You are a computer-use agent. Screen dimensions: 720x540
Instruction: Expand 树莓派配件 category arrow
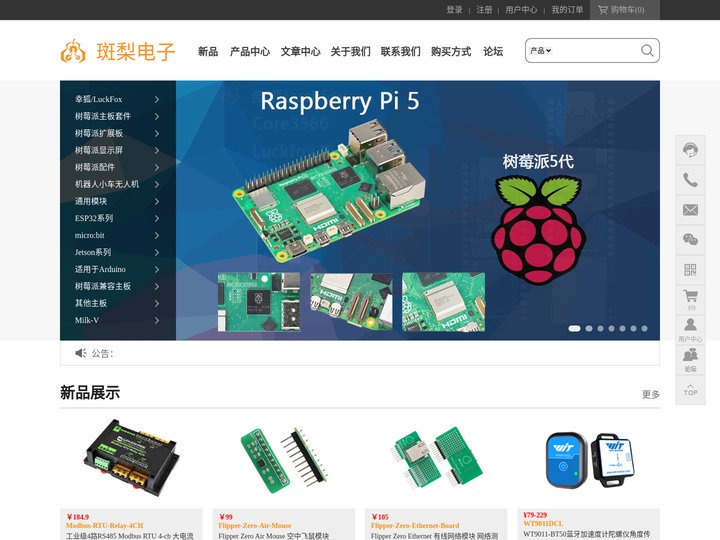157,167
